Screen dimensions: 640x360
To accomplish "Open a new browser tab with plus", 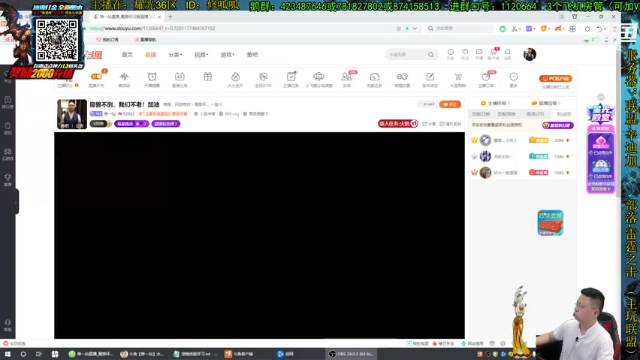I will tap(170, 17).
